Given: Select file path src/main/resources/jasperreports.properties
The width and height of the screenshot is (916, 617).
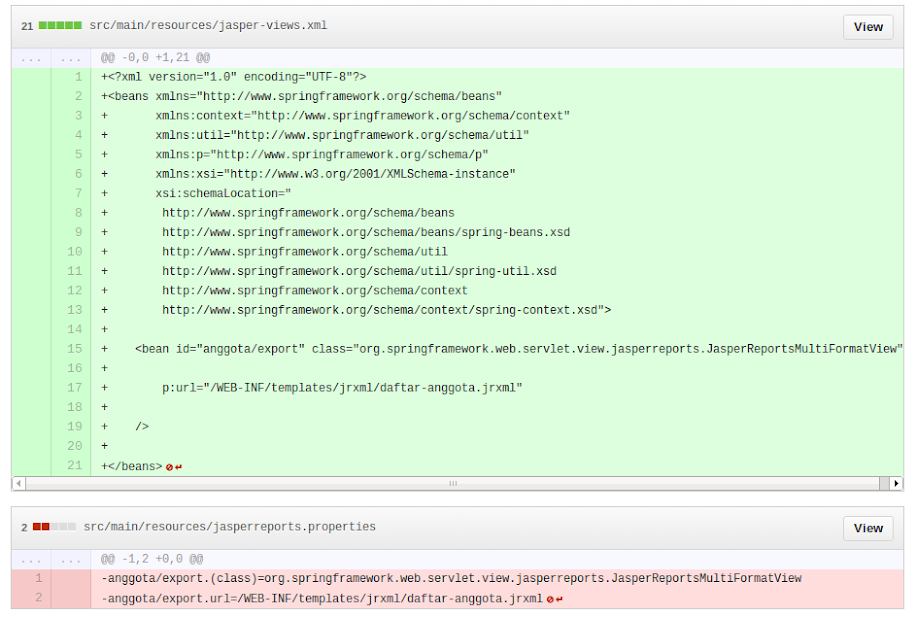Looking at the screenshot, I should 230,527.
